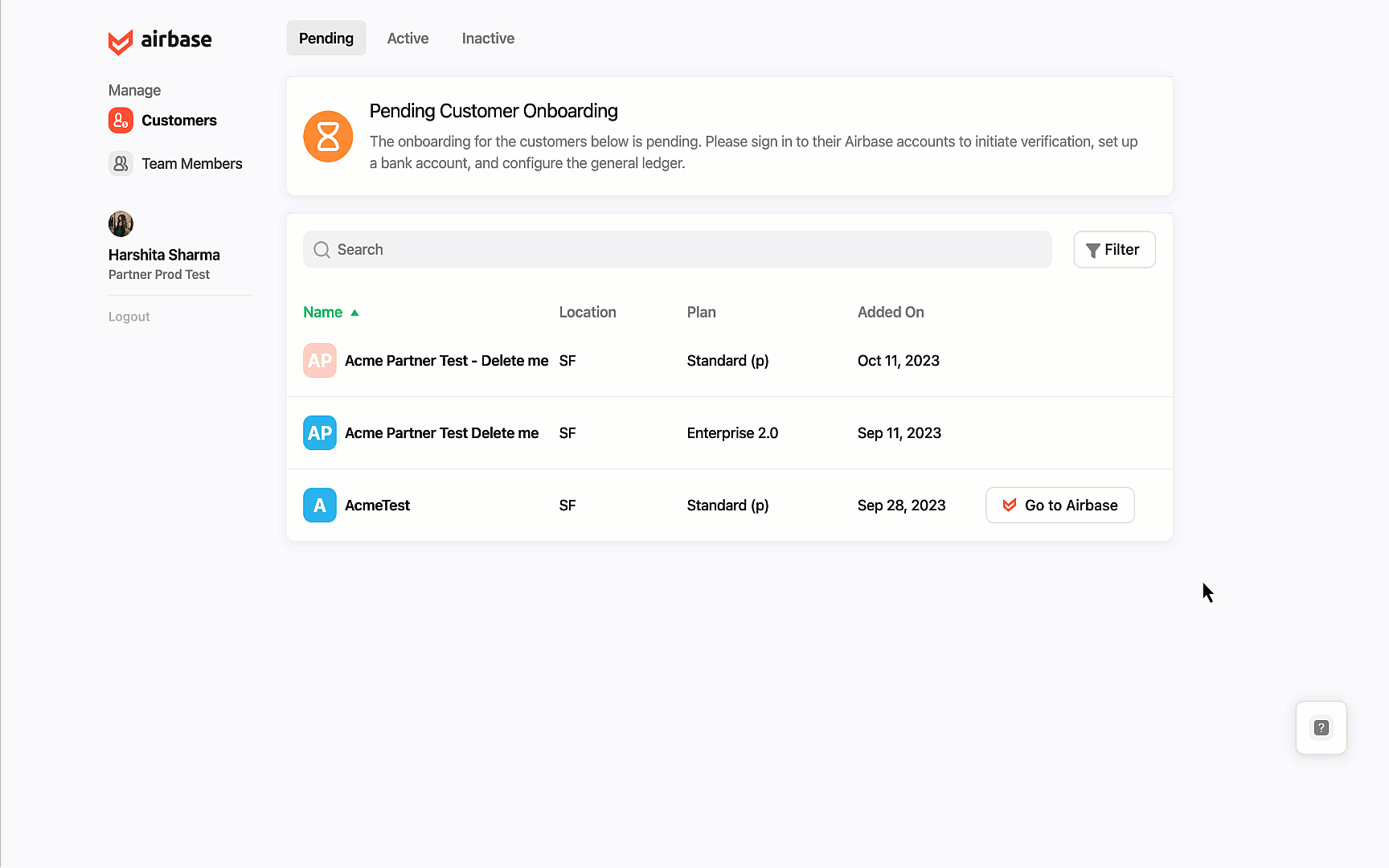This screenshot has width=1389, height=868.
Task: Sort by the Location column header
Action: (588, 313)
